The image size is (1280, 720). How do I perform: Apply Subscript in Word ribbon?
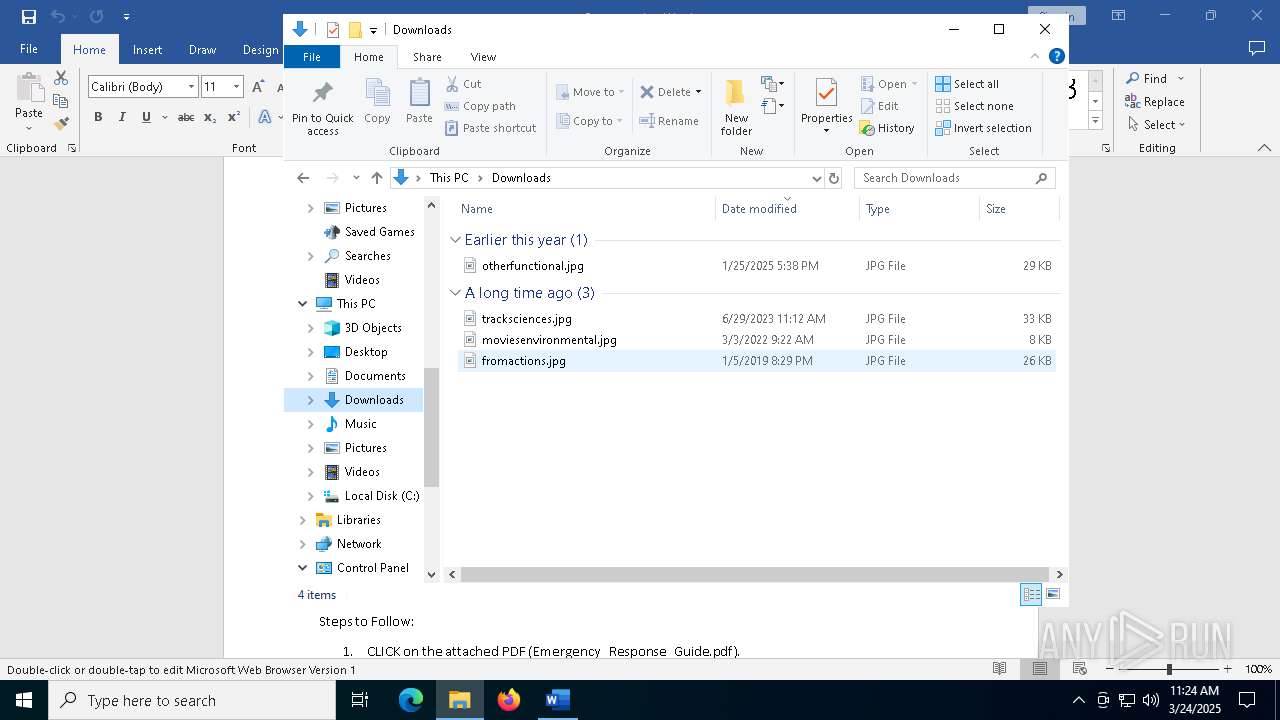coord(210,117)
